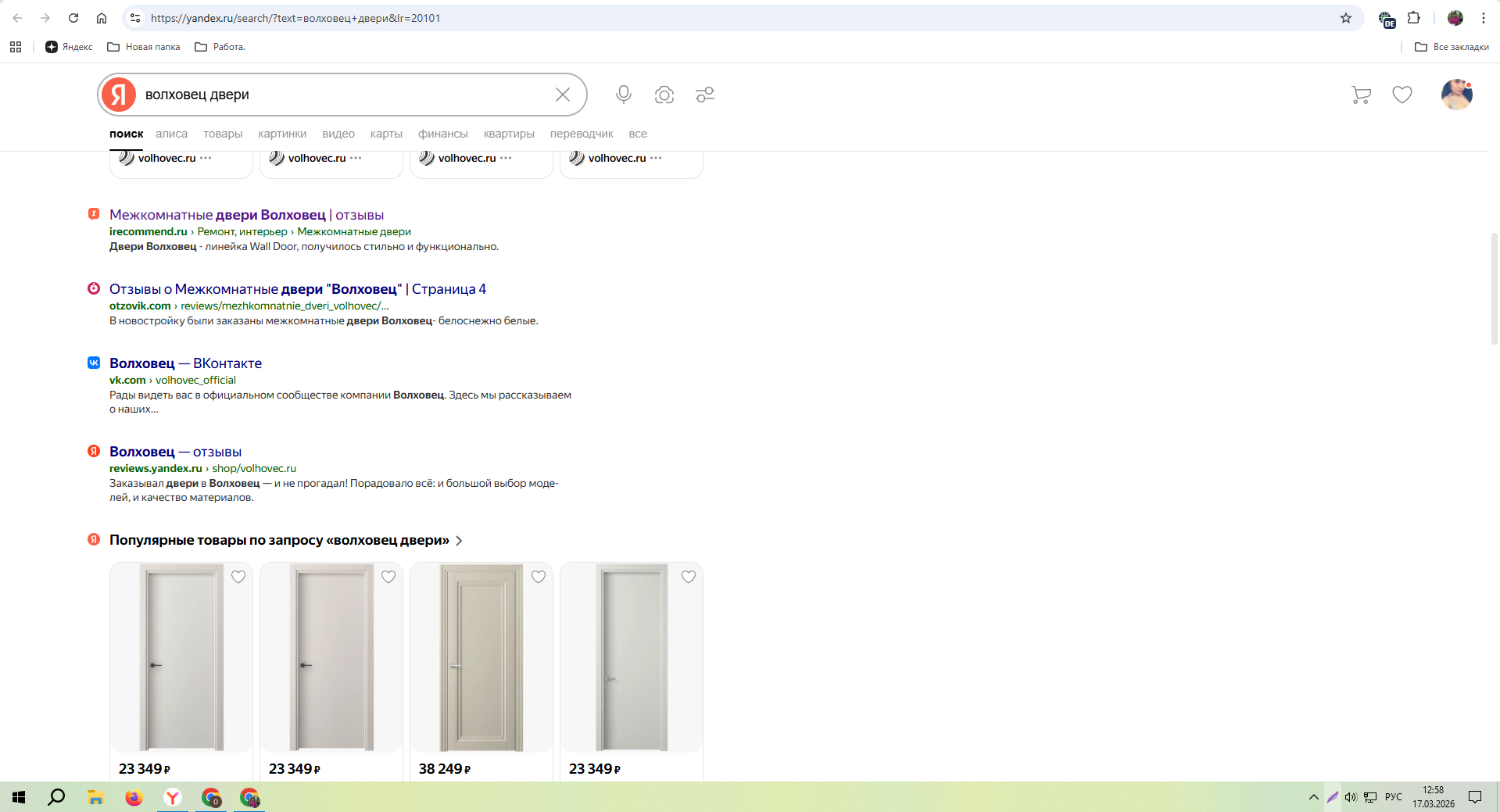
Task: Open image search via camera icon
Action: [x=664, y=95]
